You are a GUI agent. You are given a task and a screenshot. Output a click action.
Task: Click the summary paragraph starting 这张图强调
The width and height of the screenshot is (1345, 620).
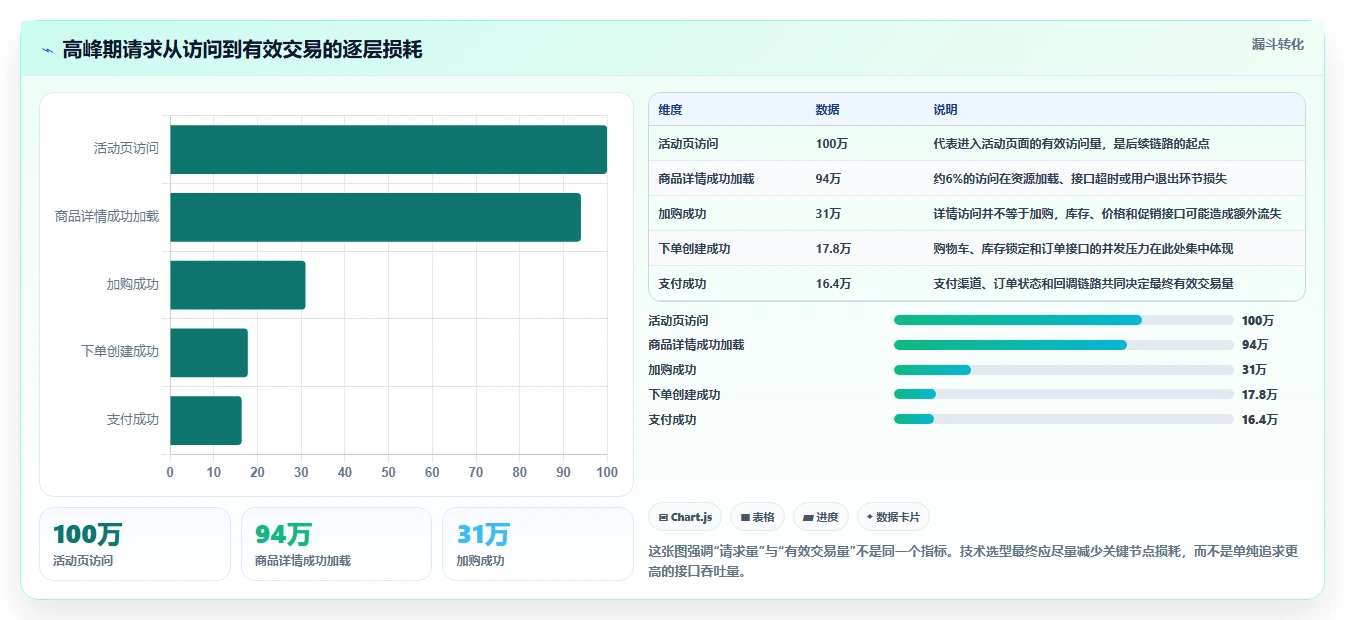pos(973,562)
